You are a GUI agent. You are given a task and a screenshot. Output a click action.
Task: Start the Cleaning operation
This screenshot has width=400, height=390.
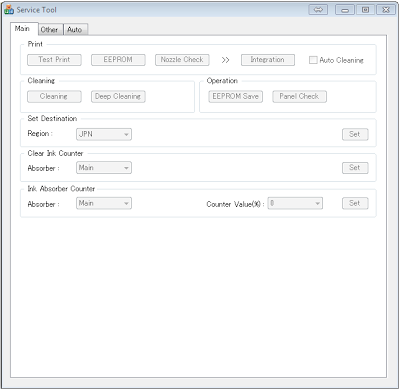pos(54,96)
